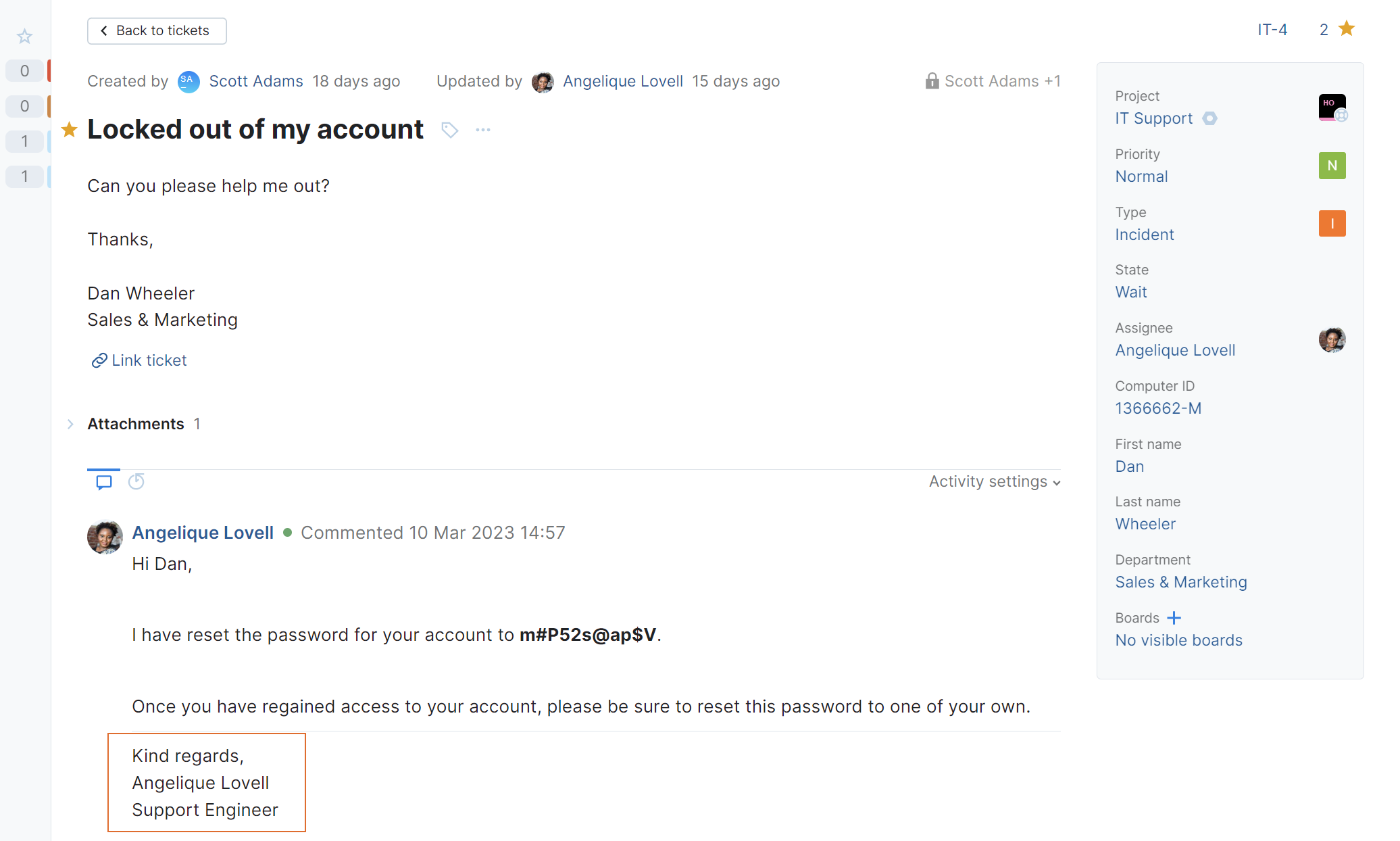1400x841 pixels.
Task: Click the lock visibility icon
Action: click(932, 81)
